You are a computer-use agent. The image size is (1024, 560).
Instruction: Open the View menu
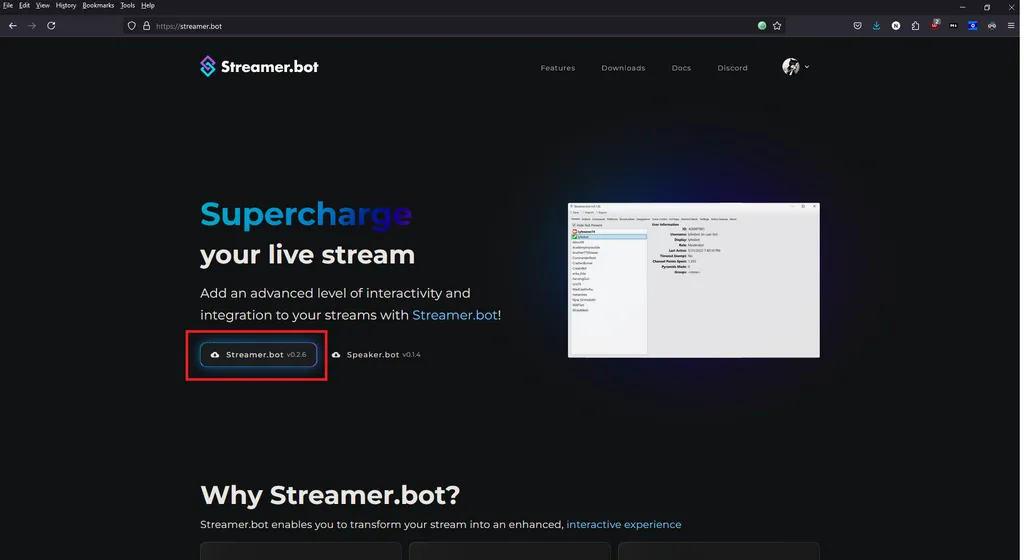tap(42, 5)
